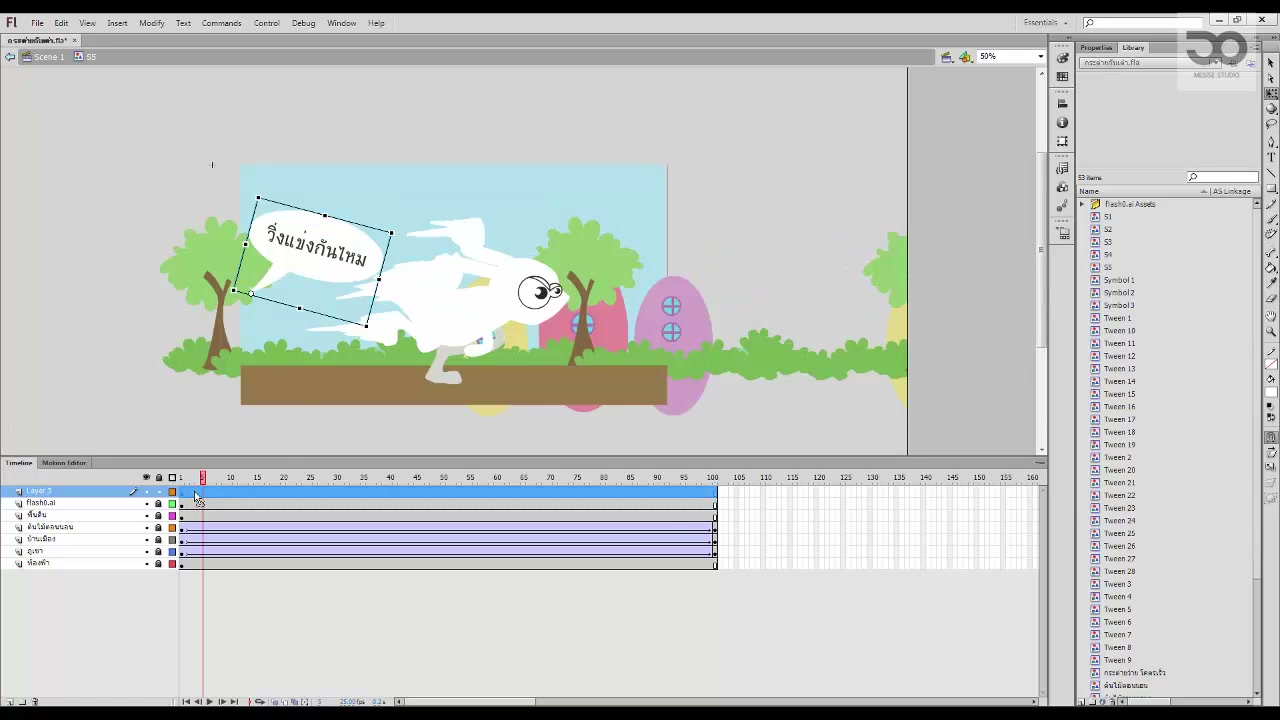Viewport: 1280px width, 720px height.
Task: Open the Info panel icon
Action: (1062, 122)
